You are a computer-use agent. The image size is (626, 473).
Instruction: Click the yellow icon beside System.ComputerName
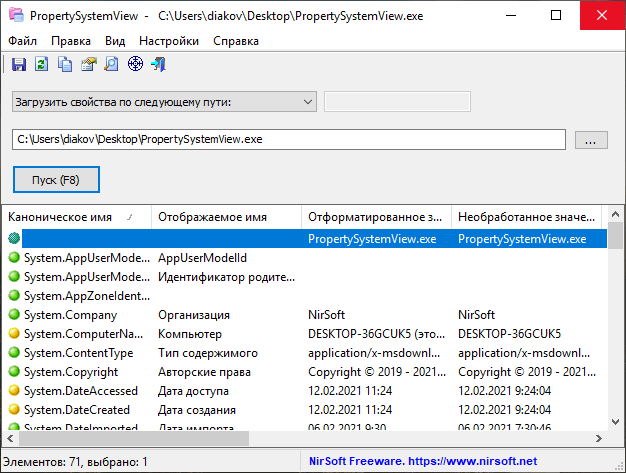[14, 333]
